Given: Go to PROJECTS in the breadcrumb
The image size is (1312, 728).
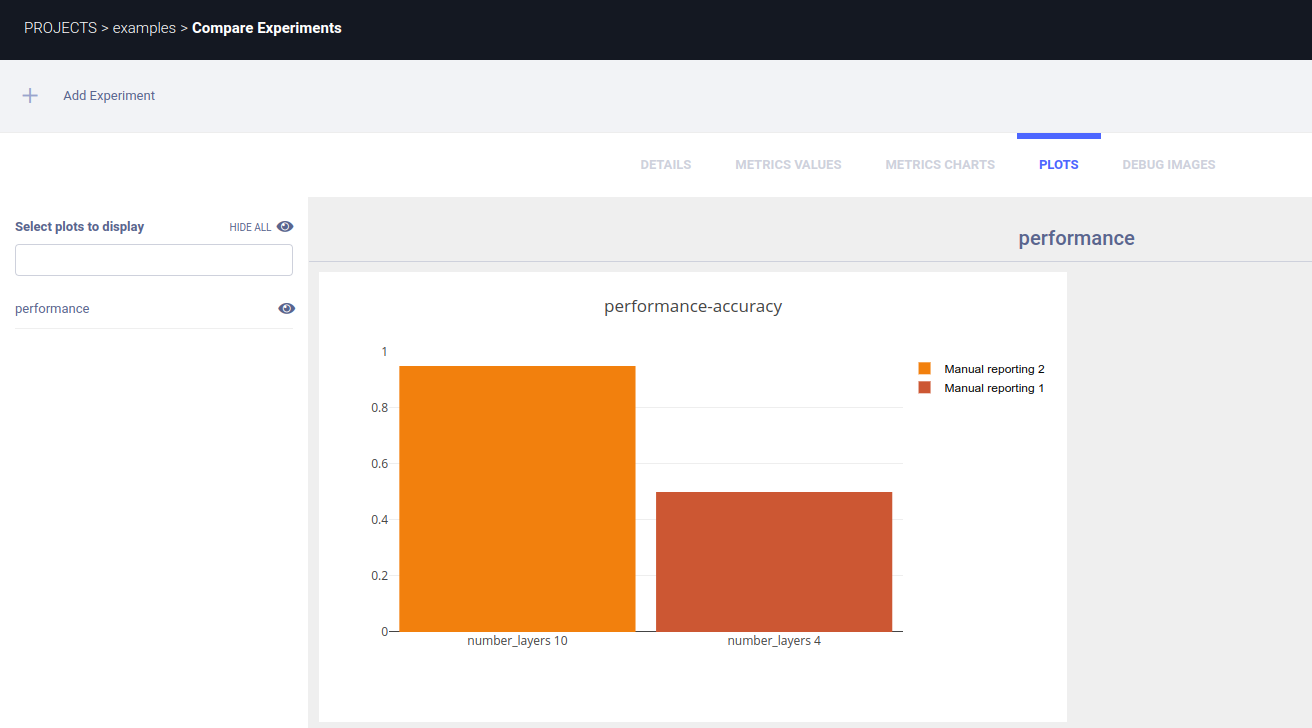Looking at the screenshot, I should pos(60,28).
